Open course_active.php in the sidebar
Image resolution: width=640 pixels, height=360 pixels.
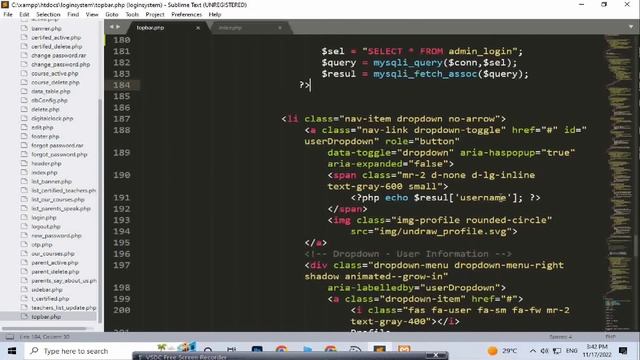tap(55, 73)
